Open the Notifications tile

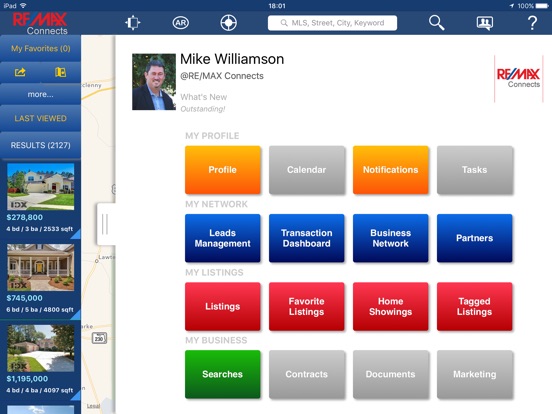(390, 170)
